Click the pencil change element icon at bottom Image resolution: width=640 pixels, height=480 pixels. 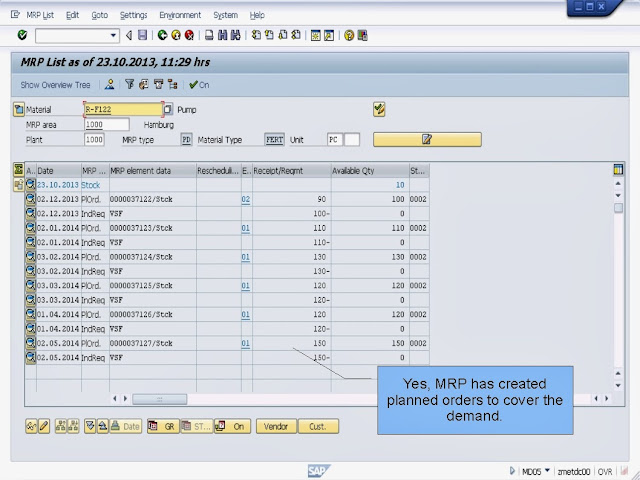(44, 426)
